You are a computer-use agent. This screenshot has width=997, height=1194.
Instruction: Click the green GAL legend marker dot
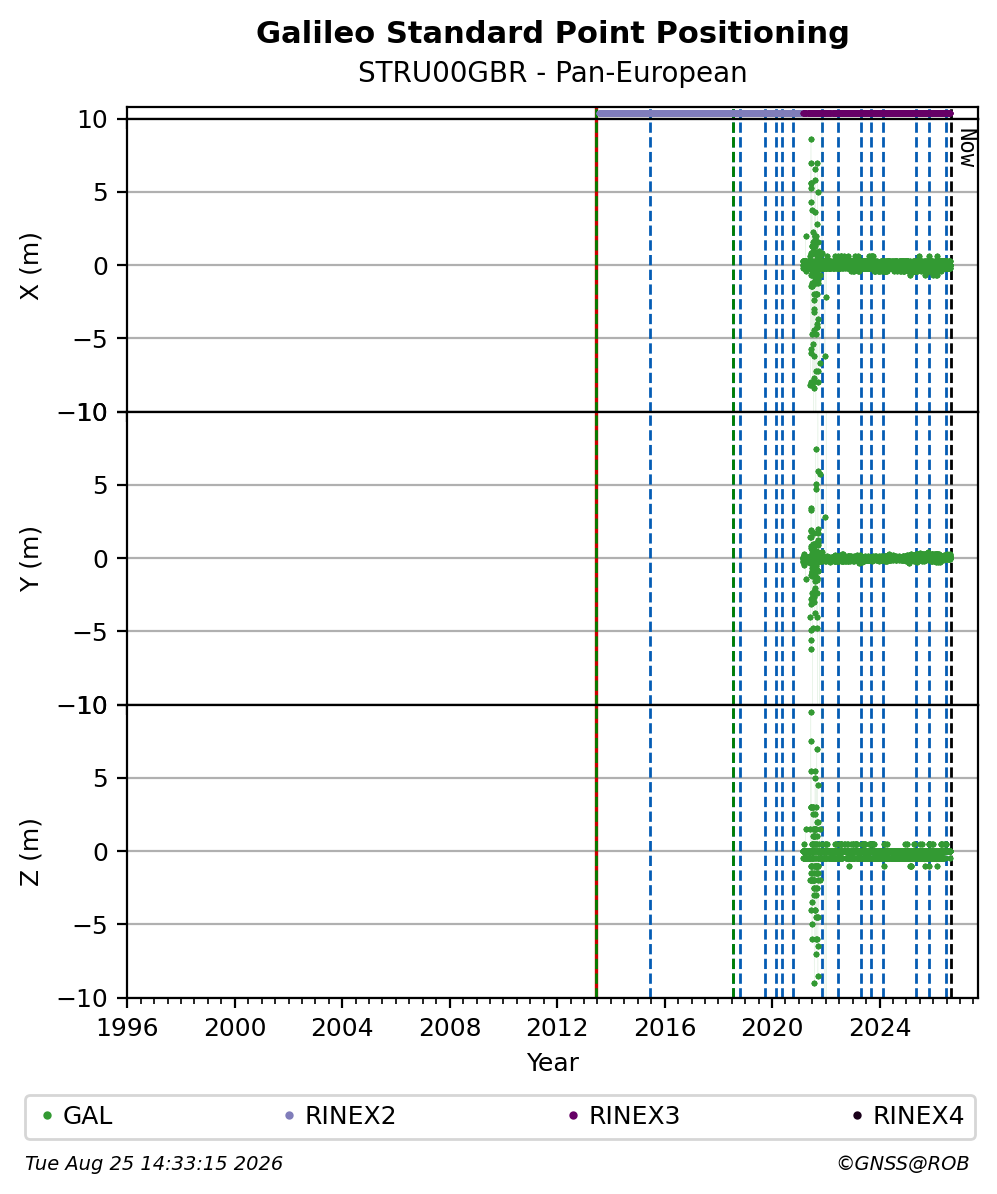tap(48, 1116)
